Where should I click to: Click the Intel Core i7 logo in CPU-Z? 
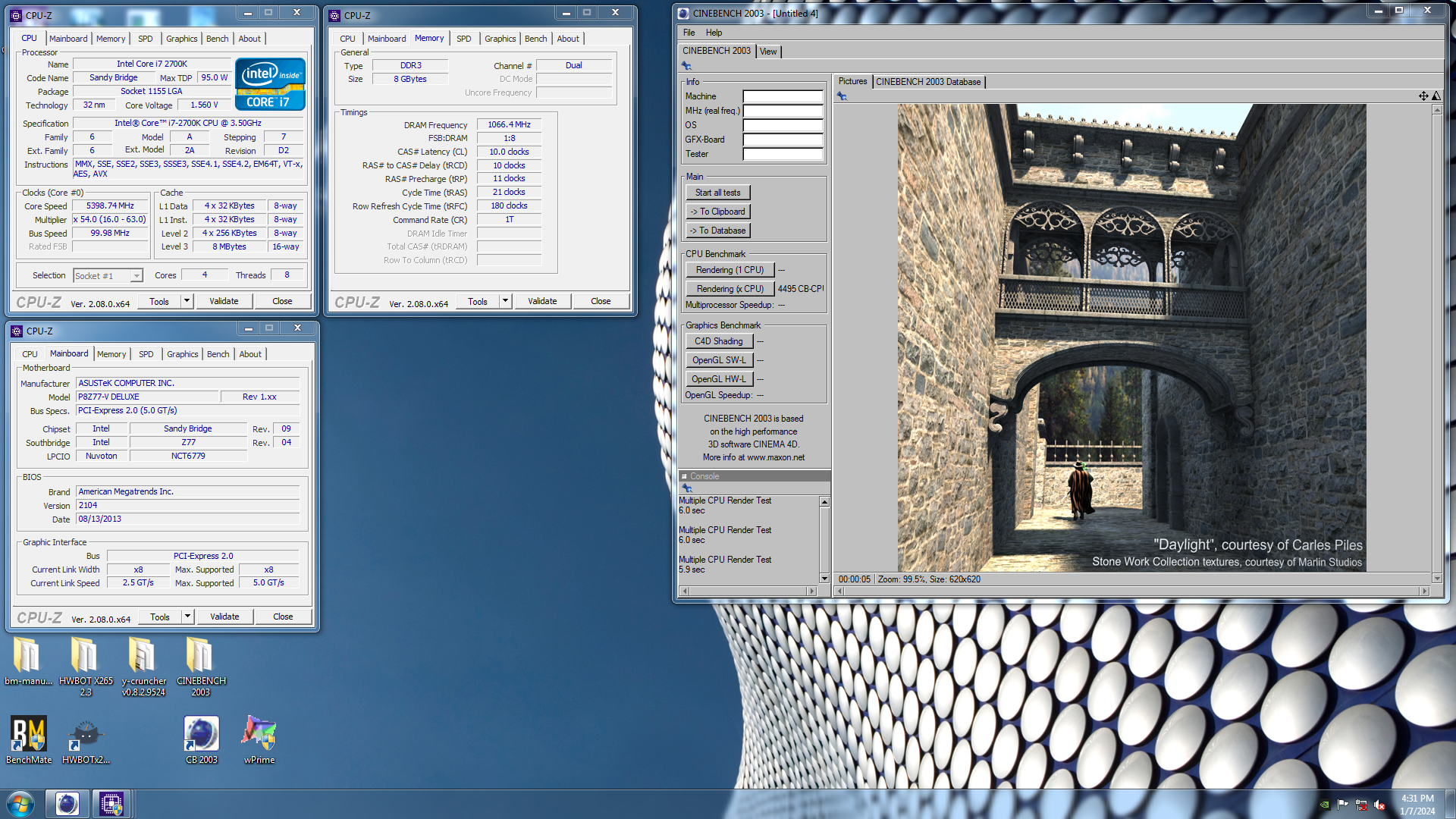(270, 84)
